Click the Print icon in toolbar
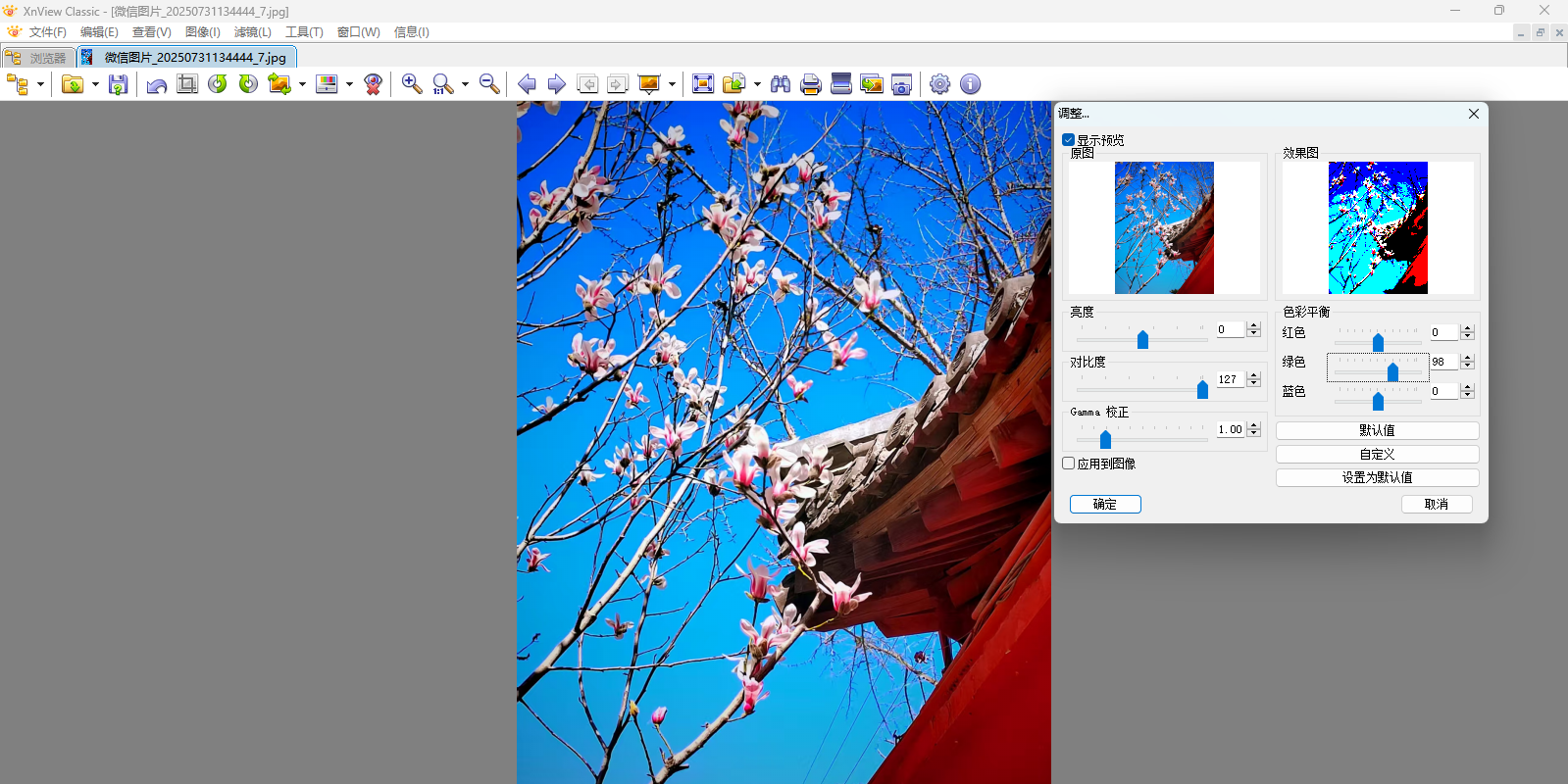Screen dimensions: 1568x784 pyautogui.click(x=810, y=84)
